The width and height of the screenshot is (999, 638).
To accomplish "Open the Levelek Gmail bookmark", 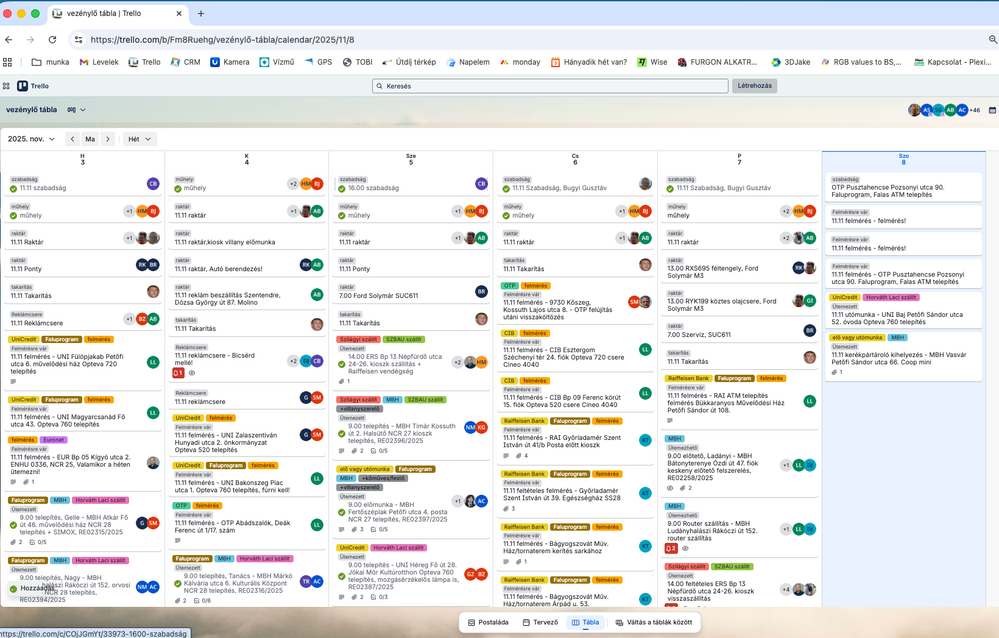I will click(99, 62).
